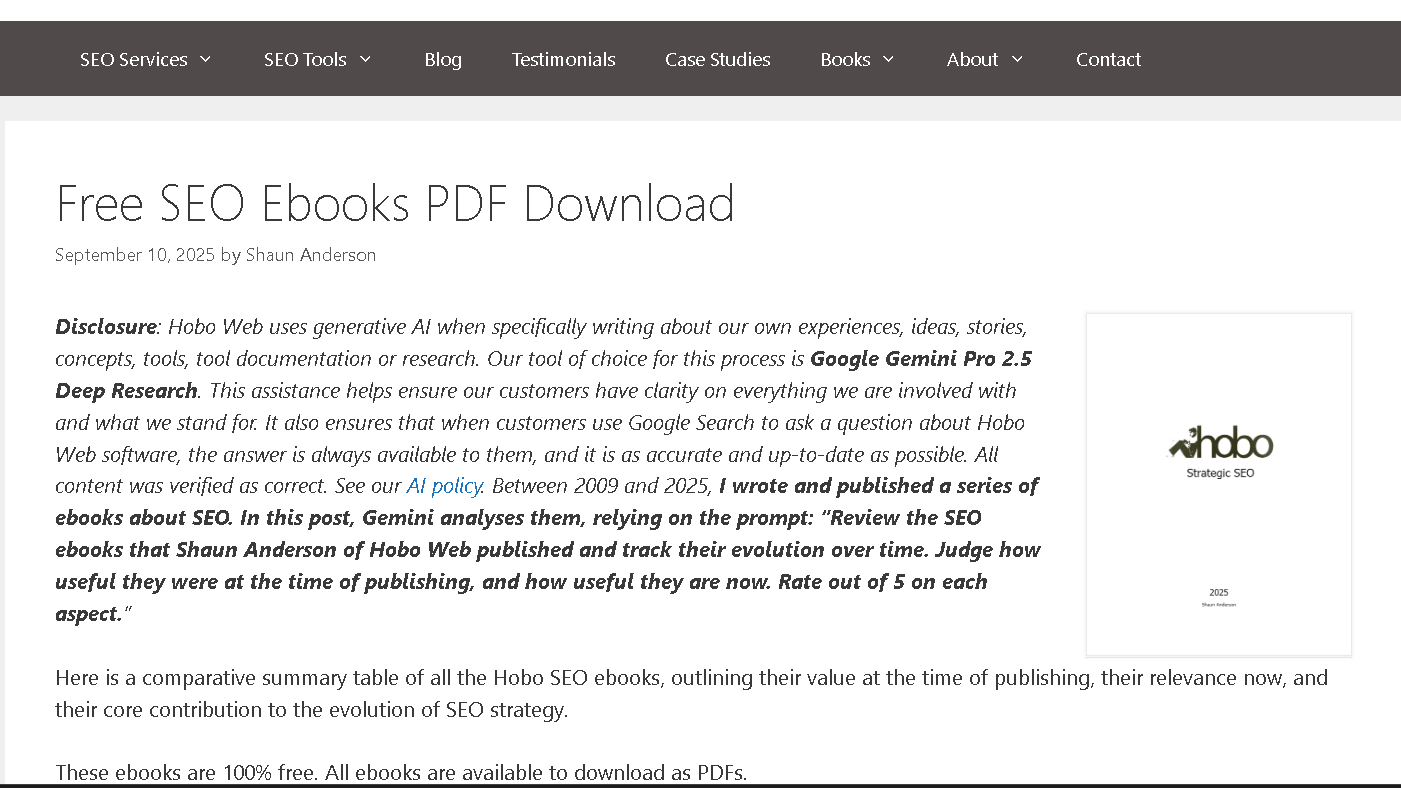Select Testimonials in the navigation bar
This screenshot has height=788, width=1401.
(563, 59)
